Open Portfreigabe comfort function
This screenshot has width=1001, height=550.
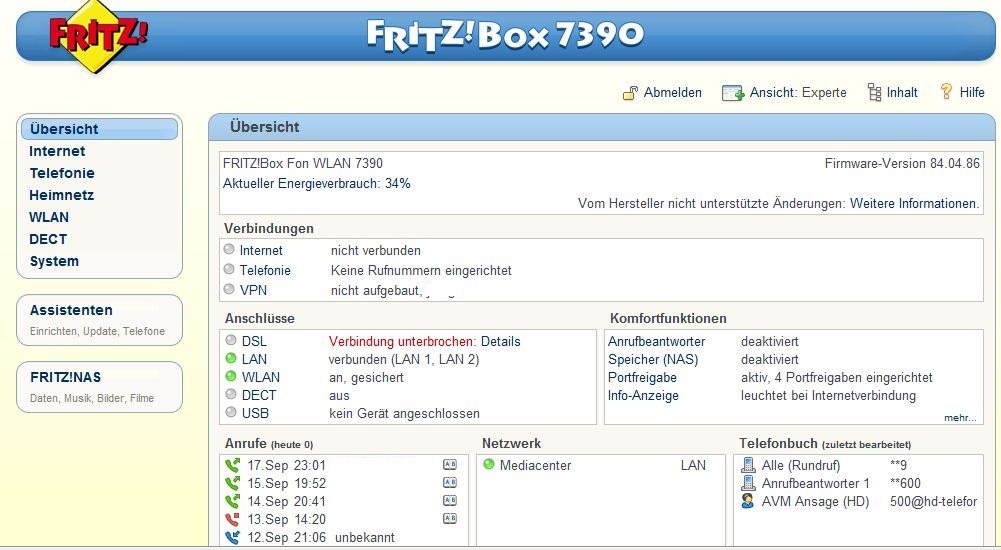pyautogui.click(x=642, y=377)
